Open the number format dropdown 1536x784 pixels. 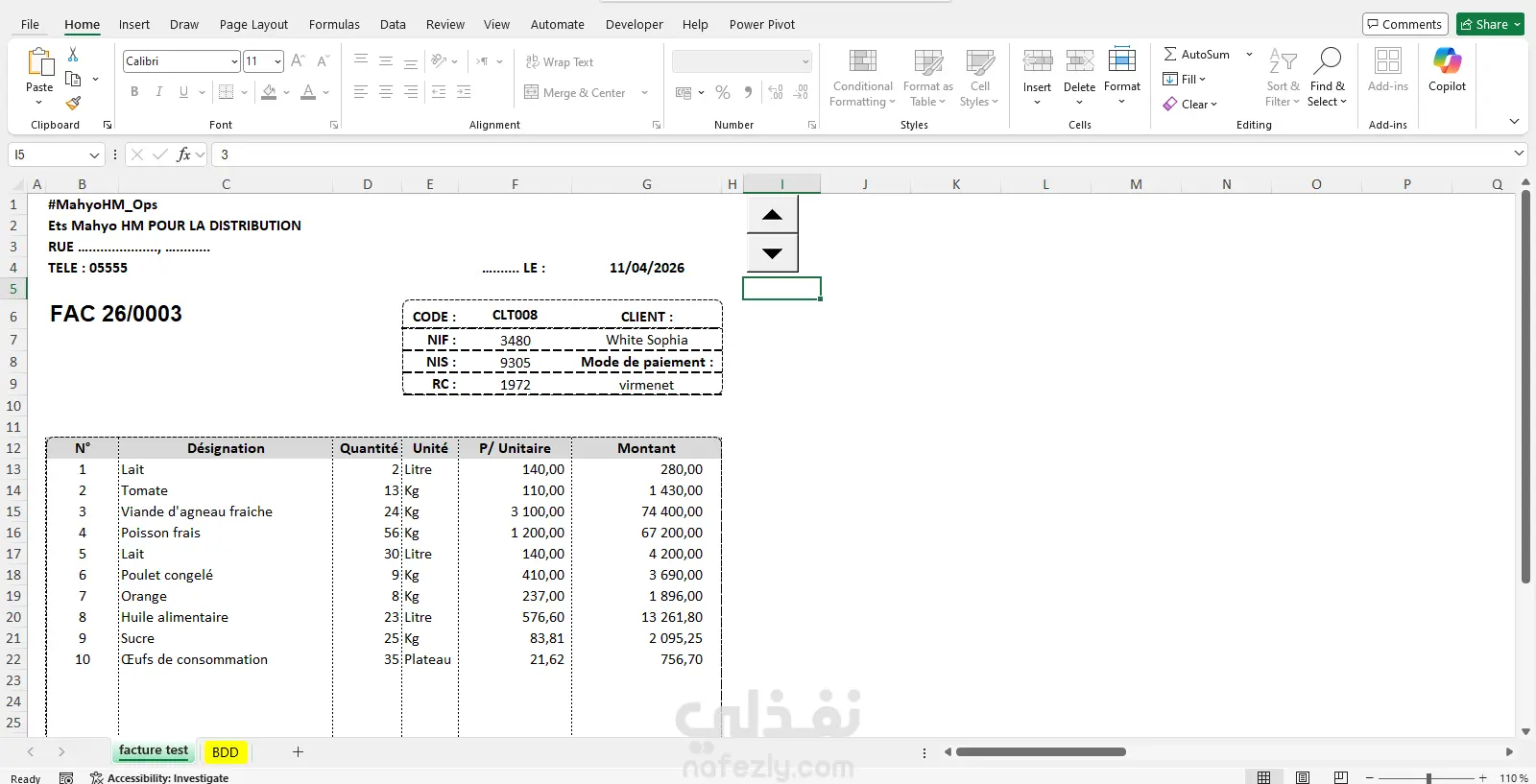point(805,61)
